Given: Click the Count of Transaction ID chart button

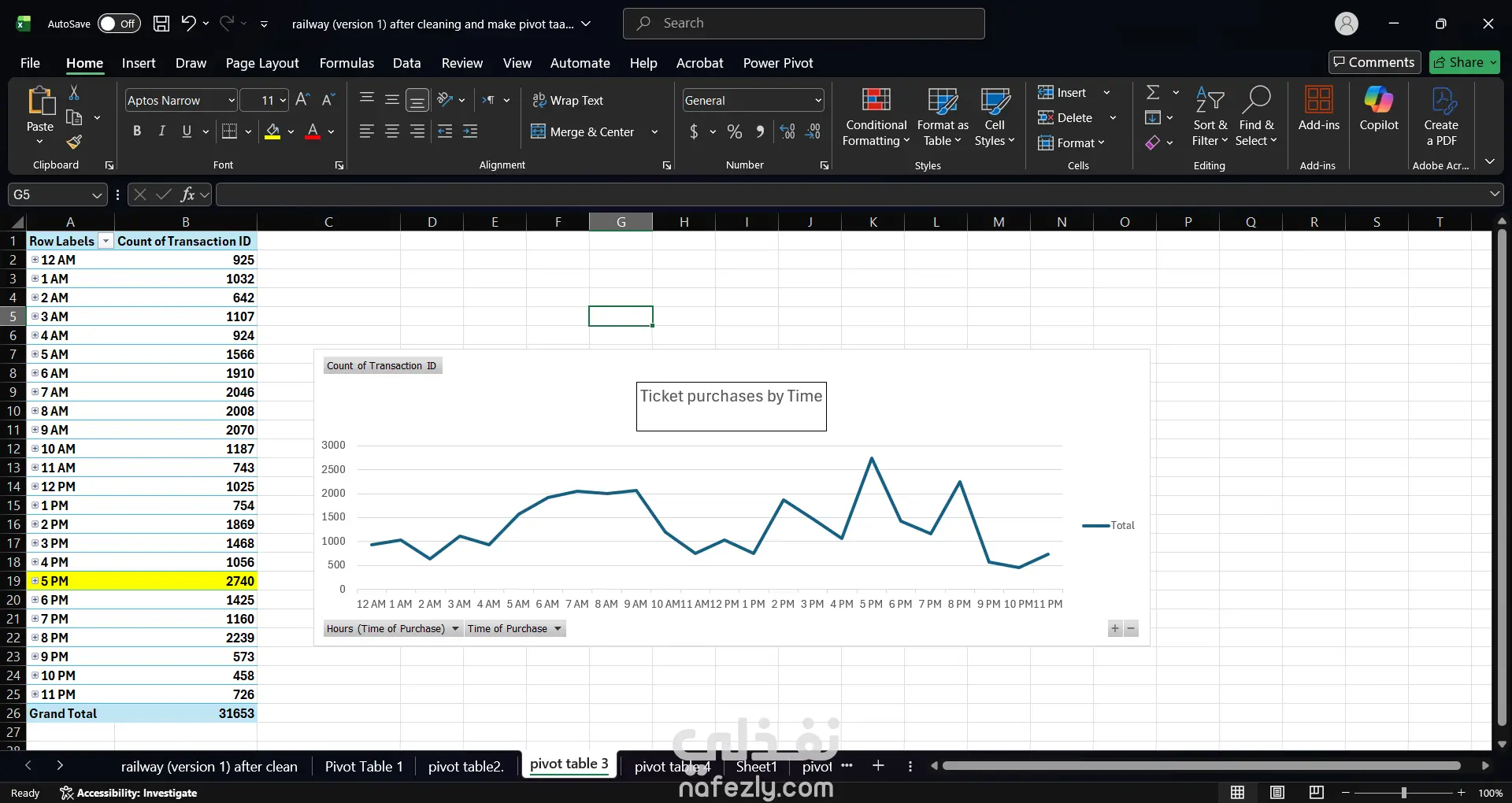Looking at the screenshot, I should 382,366.
